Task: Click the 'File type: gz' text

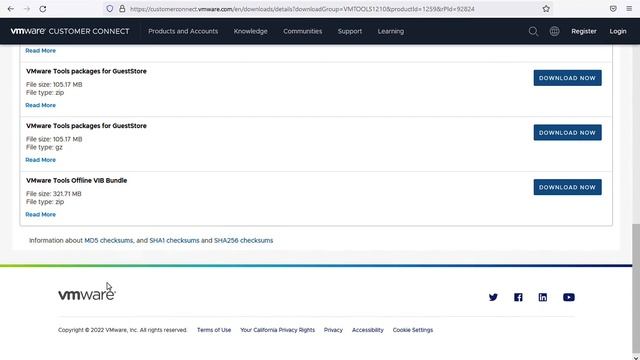Action: coord(44,147)
